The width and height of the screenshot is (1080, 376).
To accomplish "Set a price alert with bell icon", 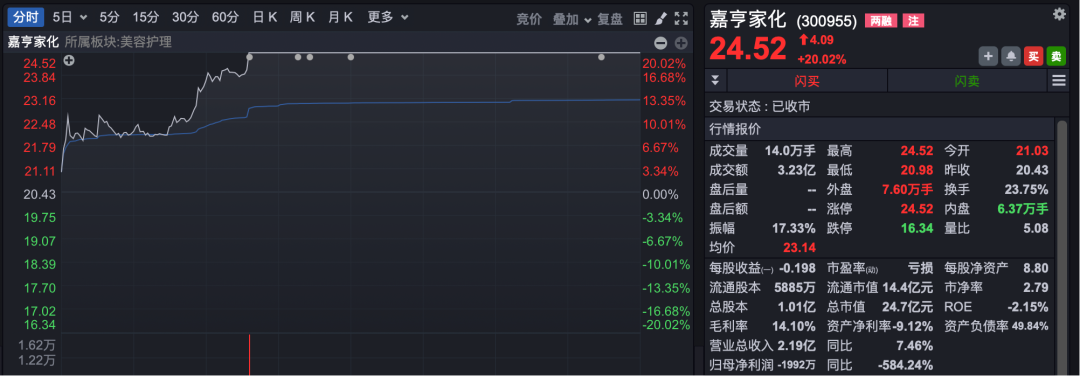I will pyautogui.click(x=1011, y=56).
